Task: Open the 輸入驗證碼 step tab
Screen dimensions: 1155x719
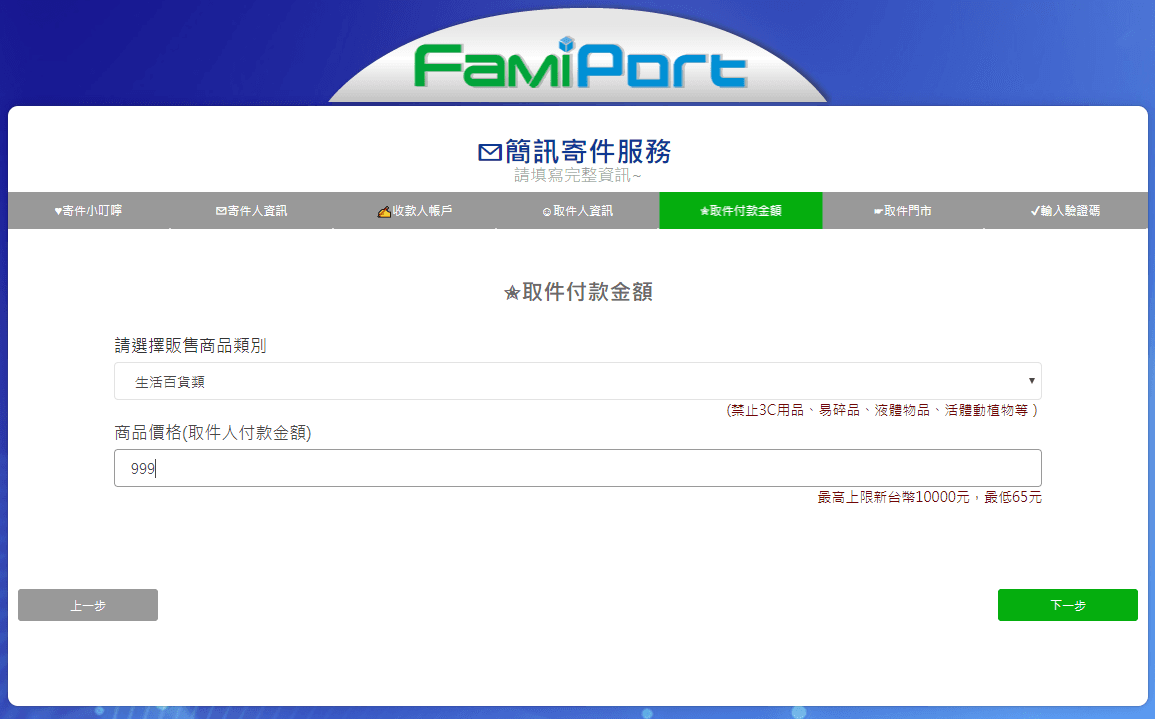Action: [1066, 211]
